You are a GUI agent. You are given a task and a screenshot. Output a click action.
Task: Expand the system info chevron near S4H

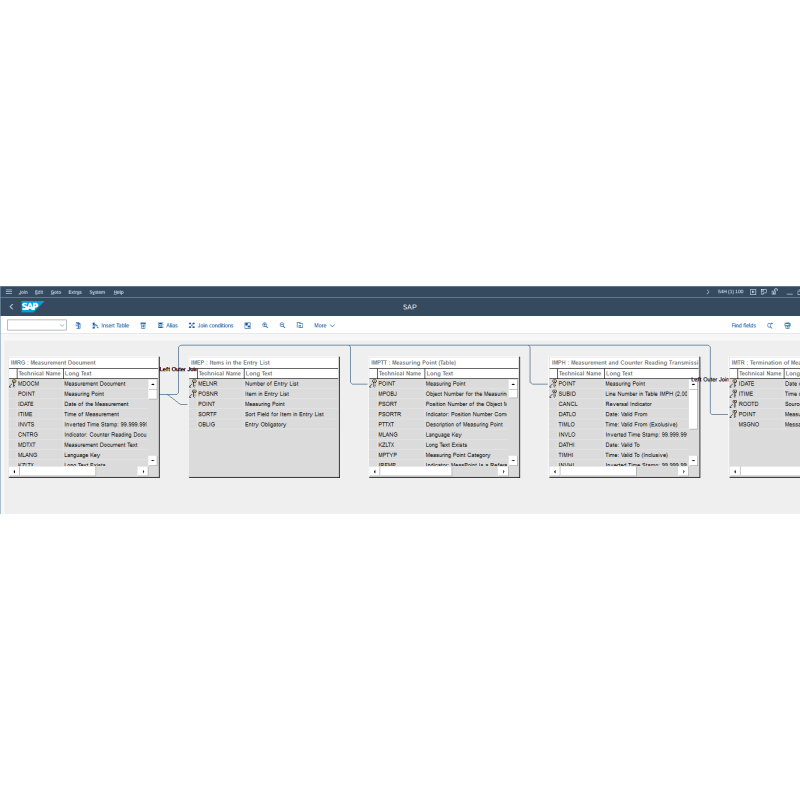tap(709, 292)
